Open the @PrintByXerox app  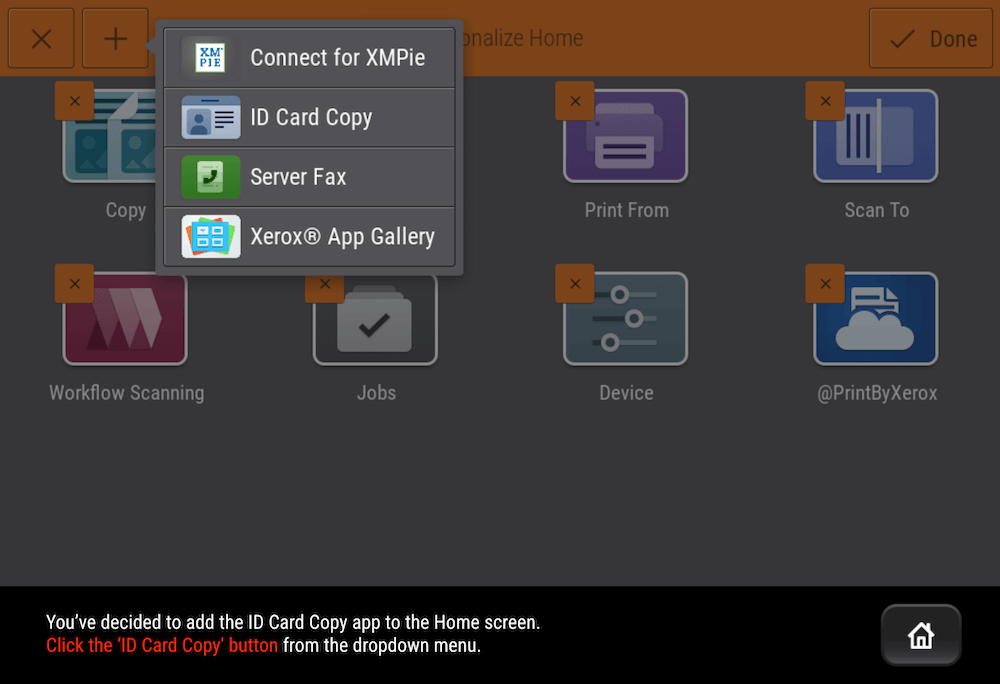[875, 318]
